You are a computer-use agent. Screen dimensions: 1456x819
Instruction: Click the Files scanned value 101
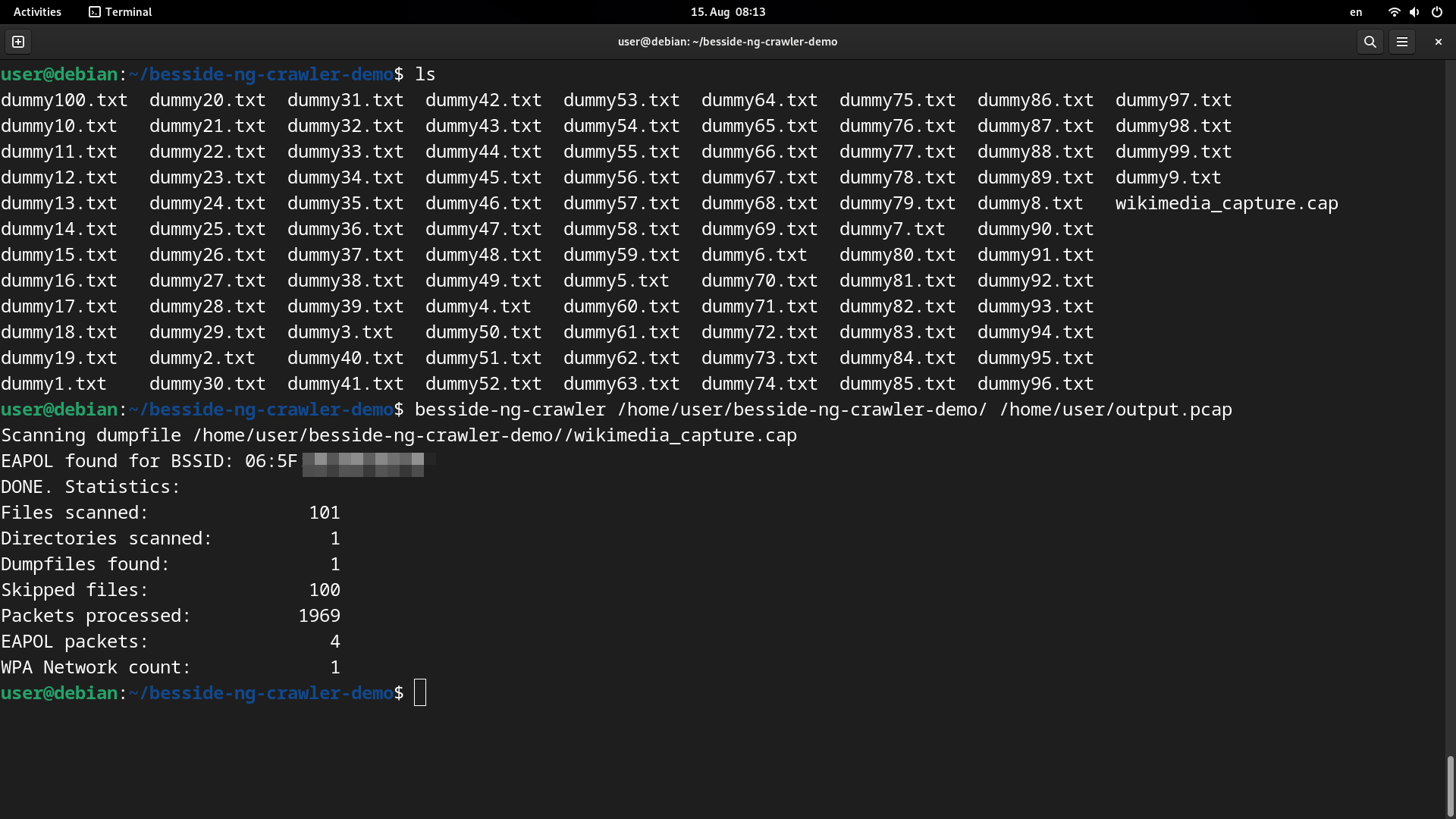pyautogui.click(x=325, y=513)
